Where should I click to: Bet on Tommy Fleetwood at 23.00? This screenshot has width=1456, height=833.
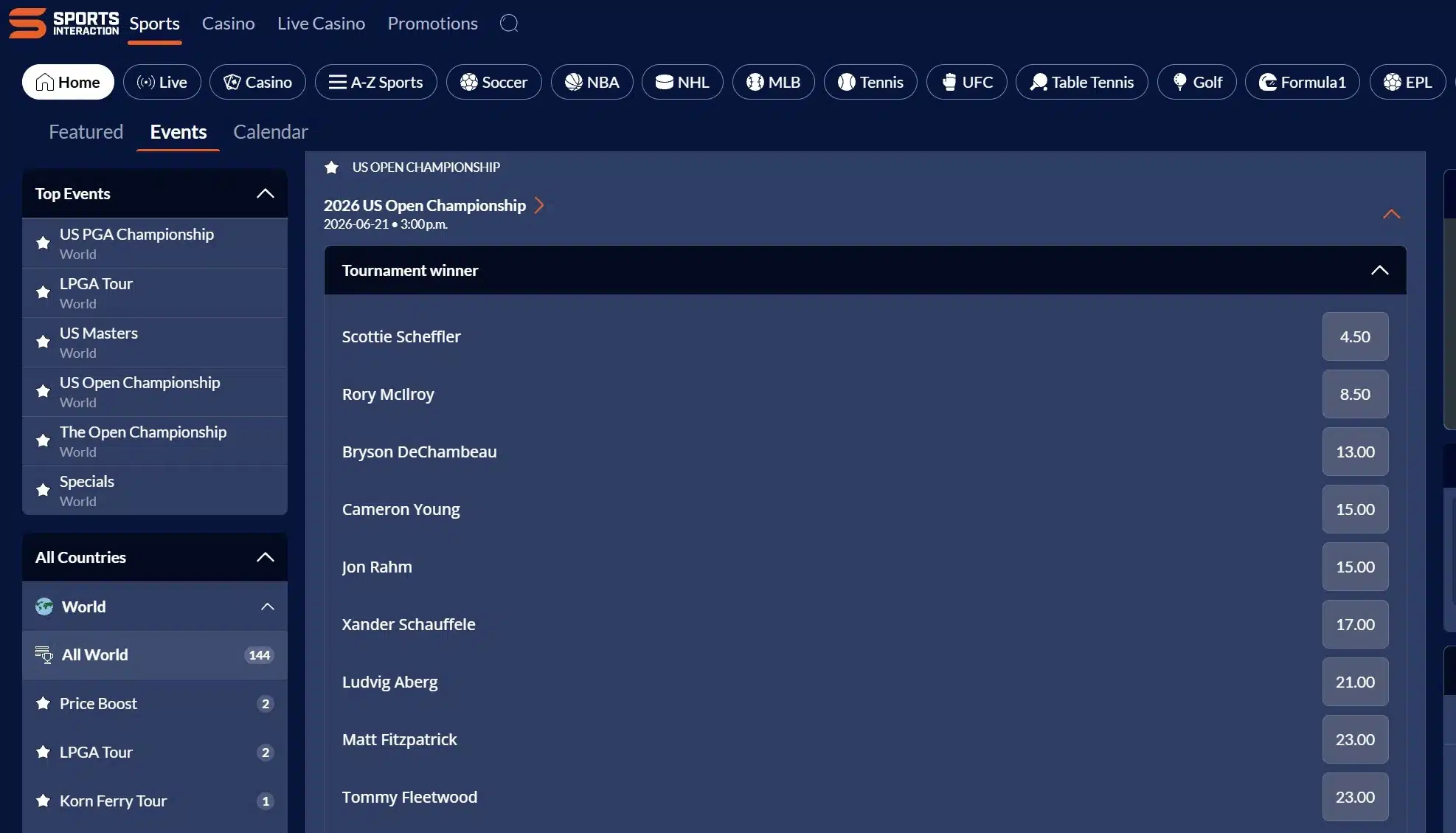1355,797
